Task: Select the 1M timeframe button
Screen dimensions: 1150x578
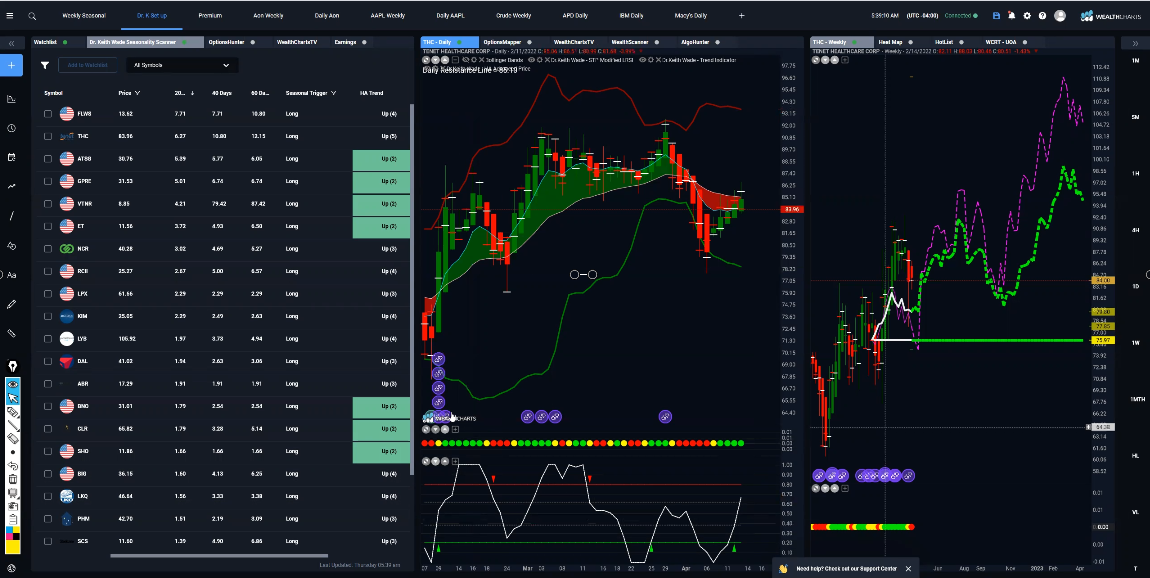Action: (1135, 61)
